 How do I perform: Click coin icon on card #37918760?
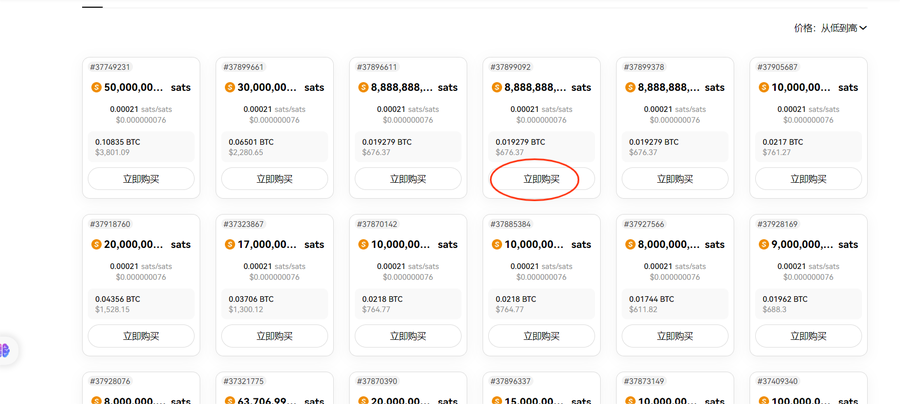96,244
